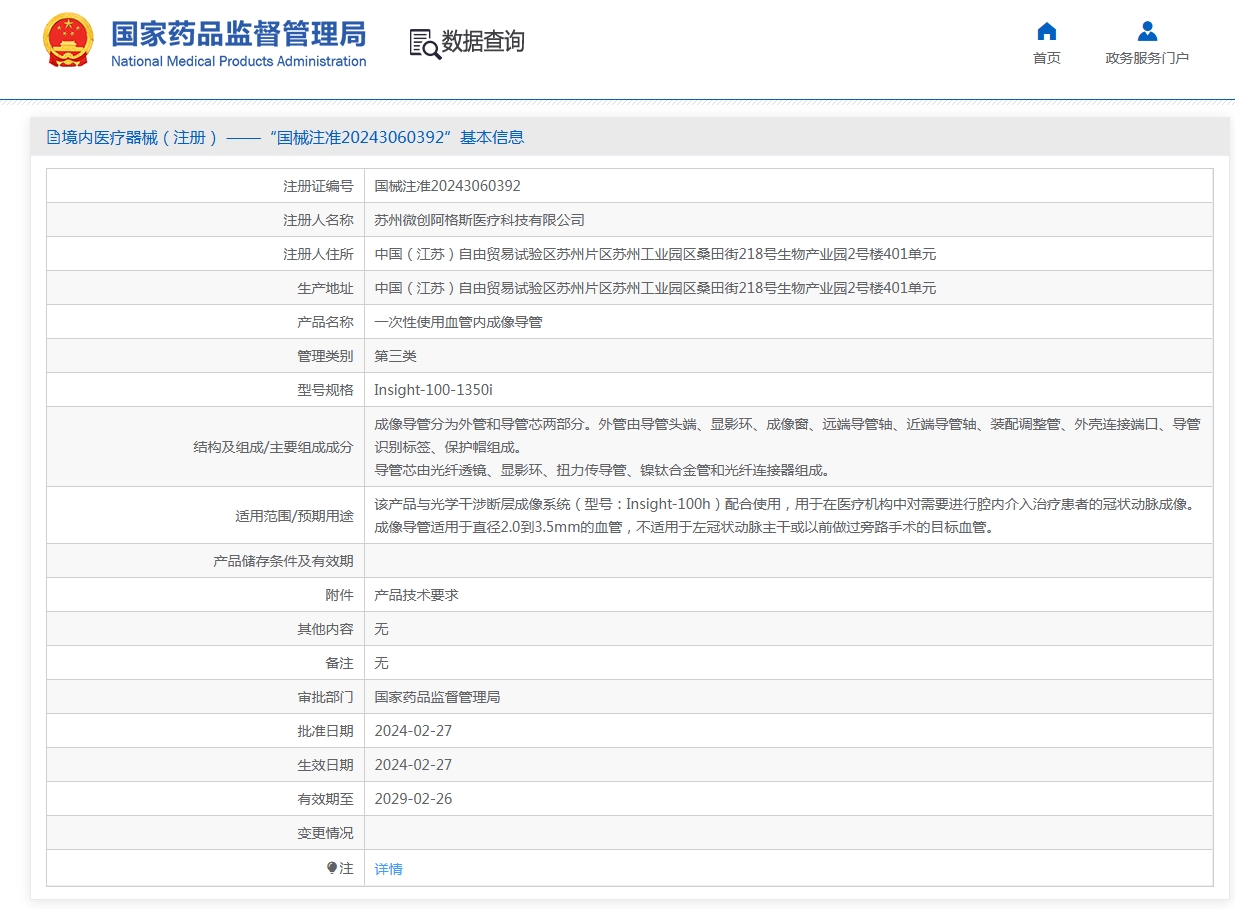Click the 首页 label
The height and width of the screenshot is (909, 1235).
[x=1047, y=58]
